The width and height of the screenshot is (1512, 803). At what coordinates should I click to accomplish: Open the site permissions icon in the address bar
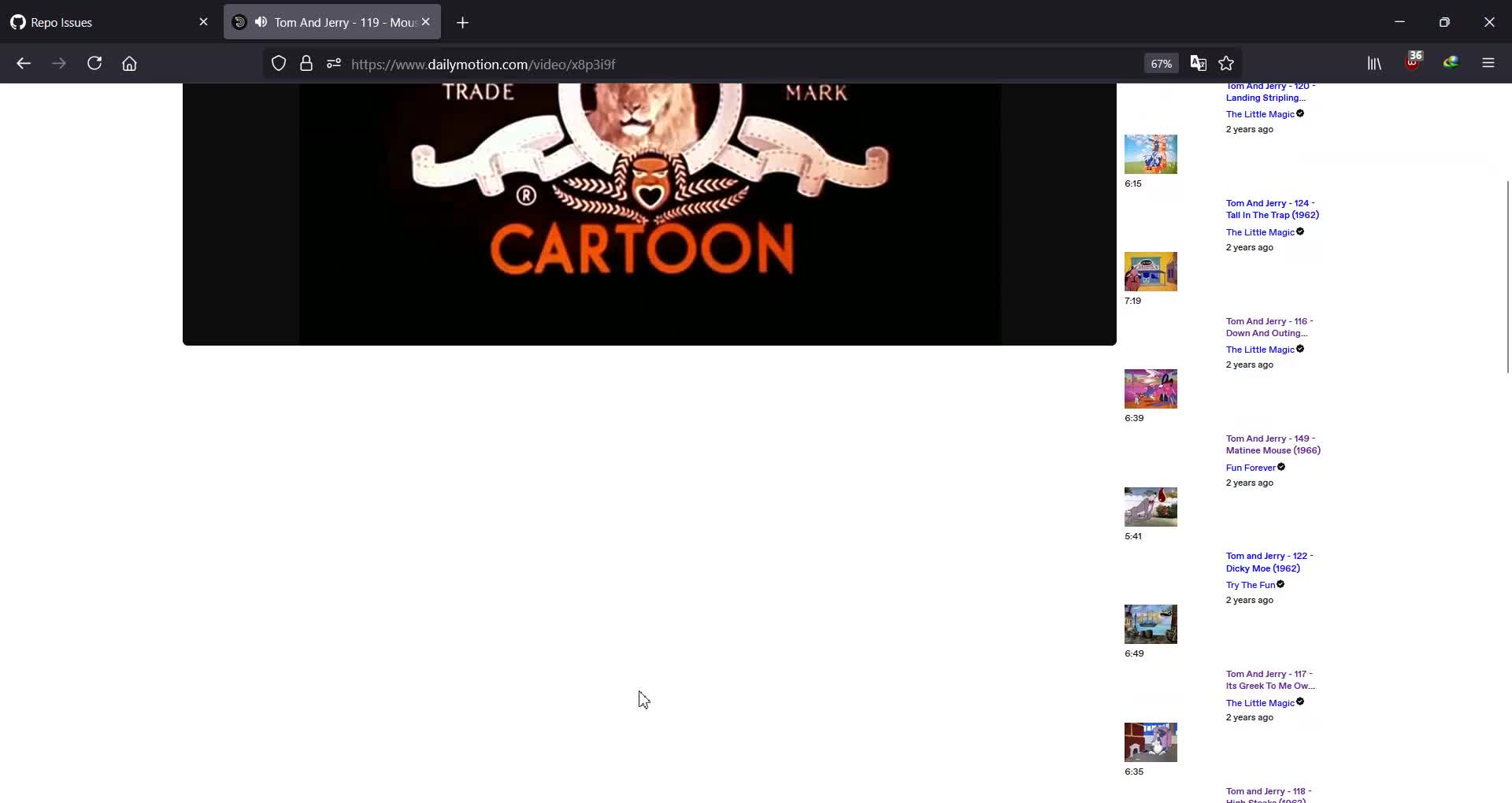coord(334,64)
